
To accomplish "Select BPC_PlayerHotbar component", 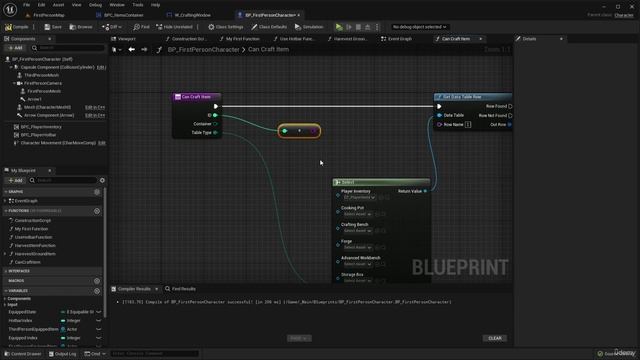I will point(38,135).
